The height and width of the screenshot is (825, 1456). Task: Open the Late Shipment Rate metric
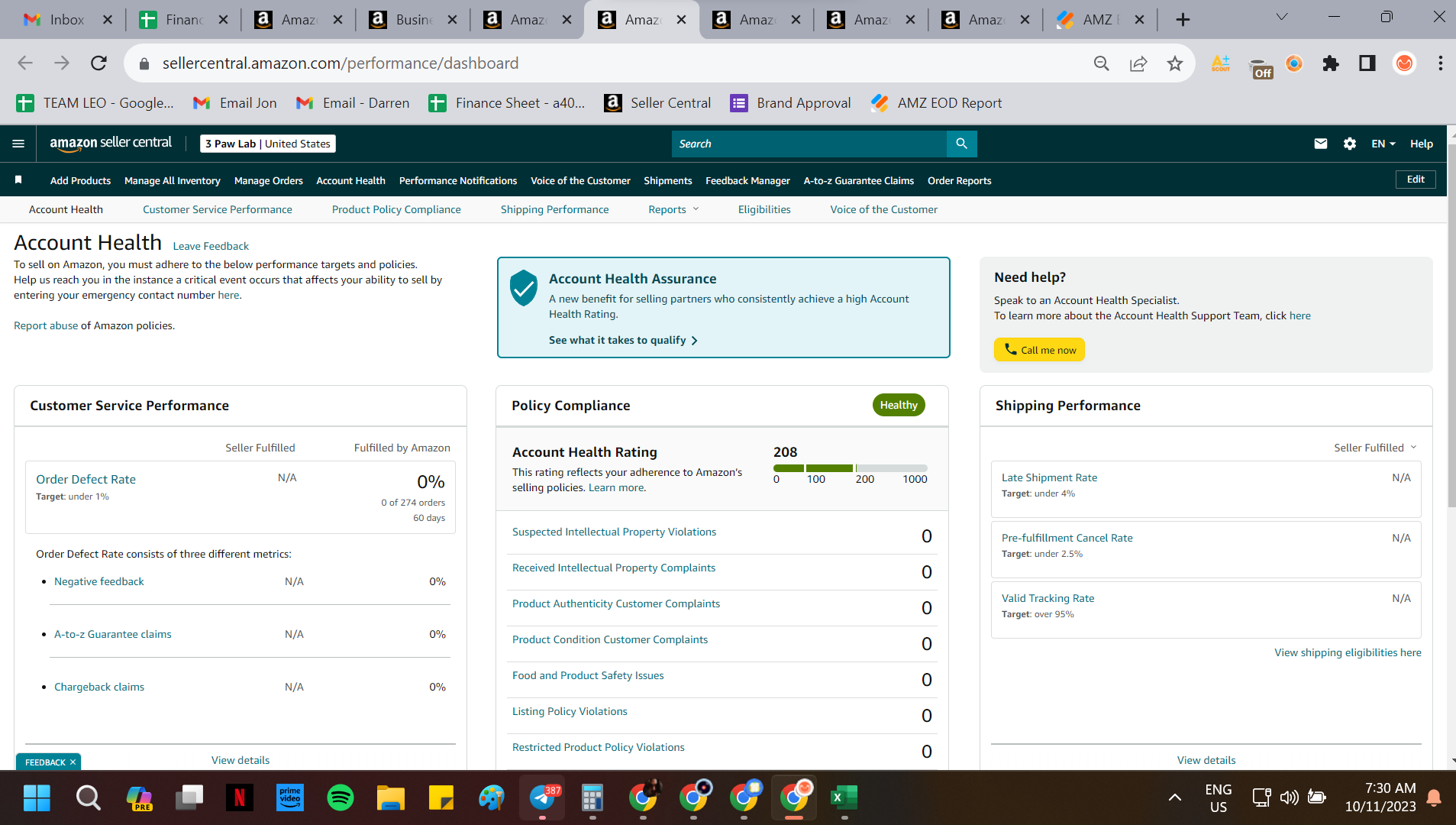coord(1049,477)
